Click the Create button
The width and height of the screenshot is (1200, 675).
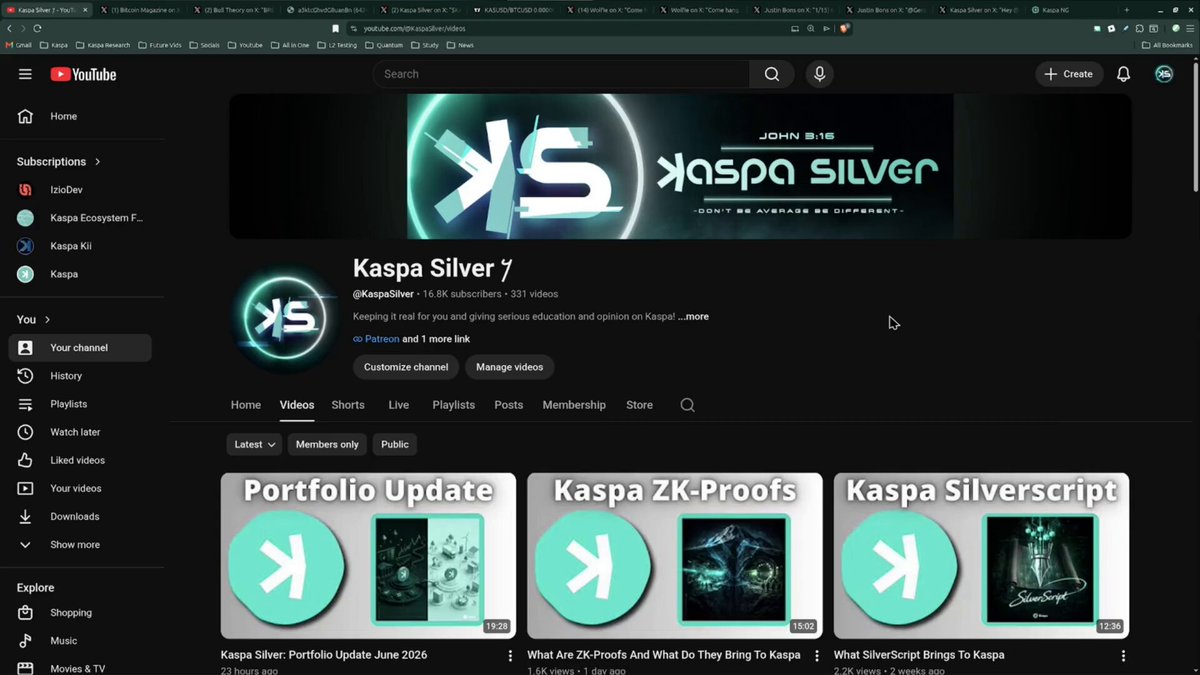coord(1069,74)
